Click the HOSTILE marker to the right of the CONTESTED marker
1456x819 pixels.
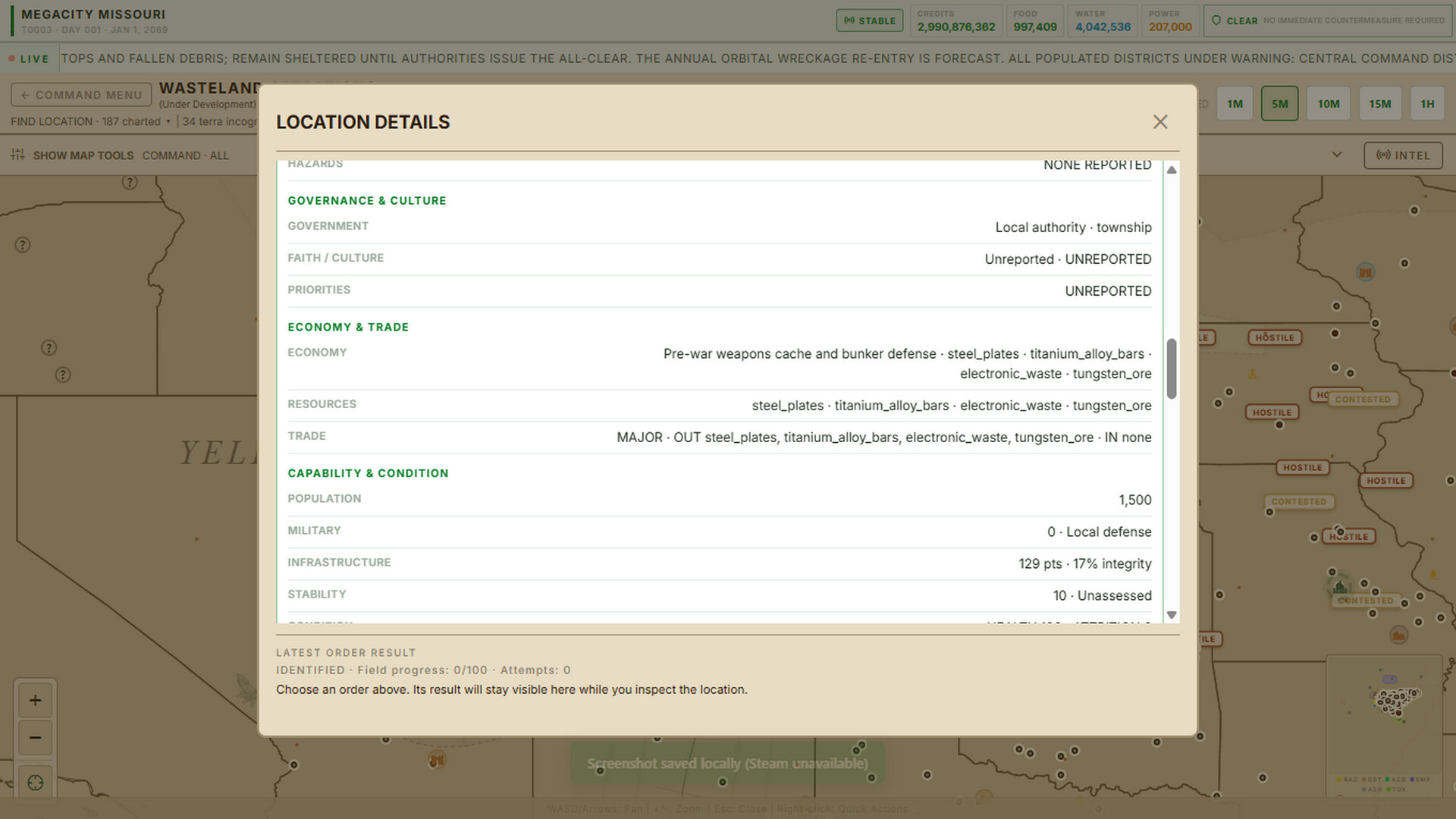(x=1385, y=481)
